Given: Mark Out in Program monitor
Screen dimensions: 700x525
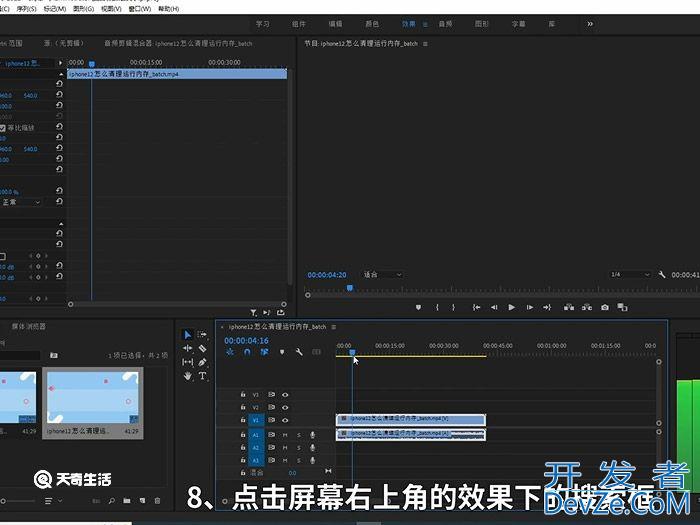Looking at the screenshot, I should point(454,307).
